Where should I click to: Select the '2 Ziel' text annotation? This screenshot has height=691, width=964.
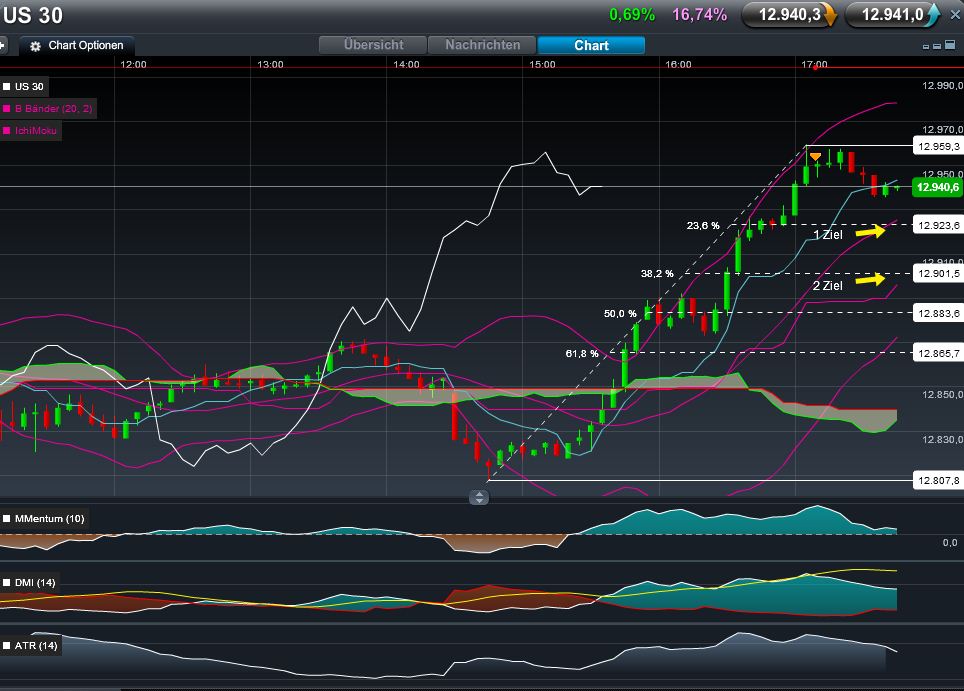click(828, 286)
